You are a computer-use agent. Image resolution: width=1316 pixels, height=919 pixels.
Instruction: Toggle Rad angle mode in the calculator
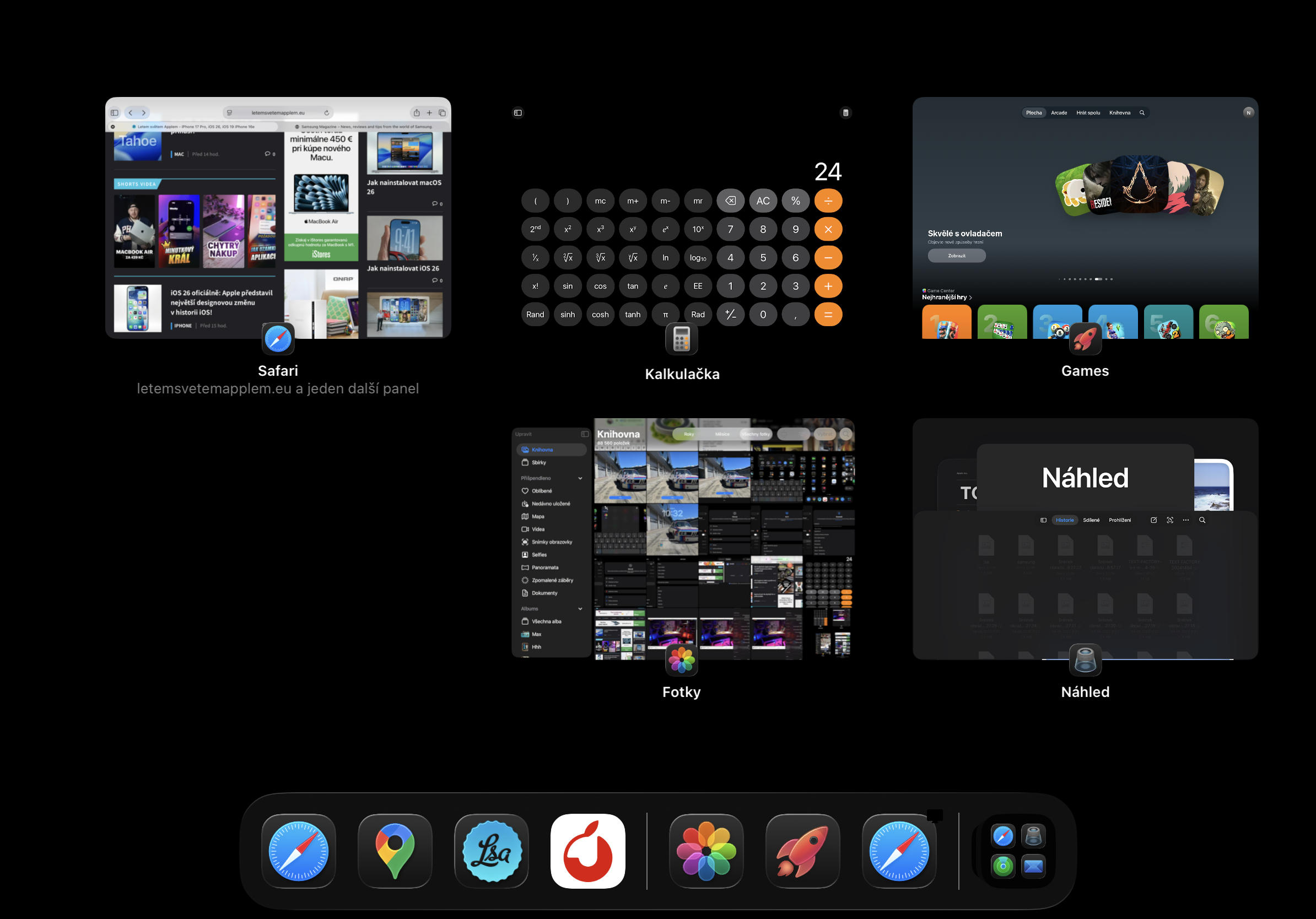(x=698, y=315)
